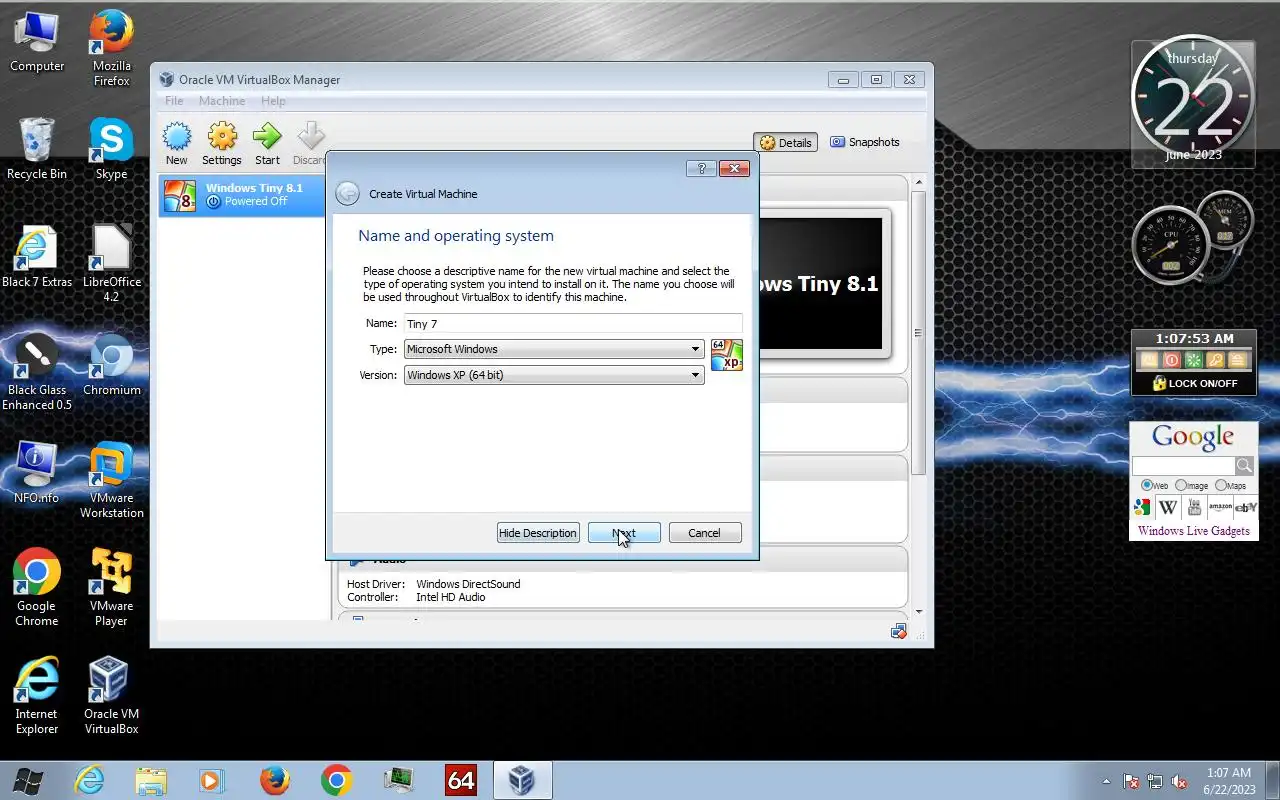The image size is (1280, 800).
Task: Click the eBay icon in Google gadget
Action: click(x=1246, y=507)
